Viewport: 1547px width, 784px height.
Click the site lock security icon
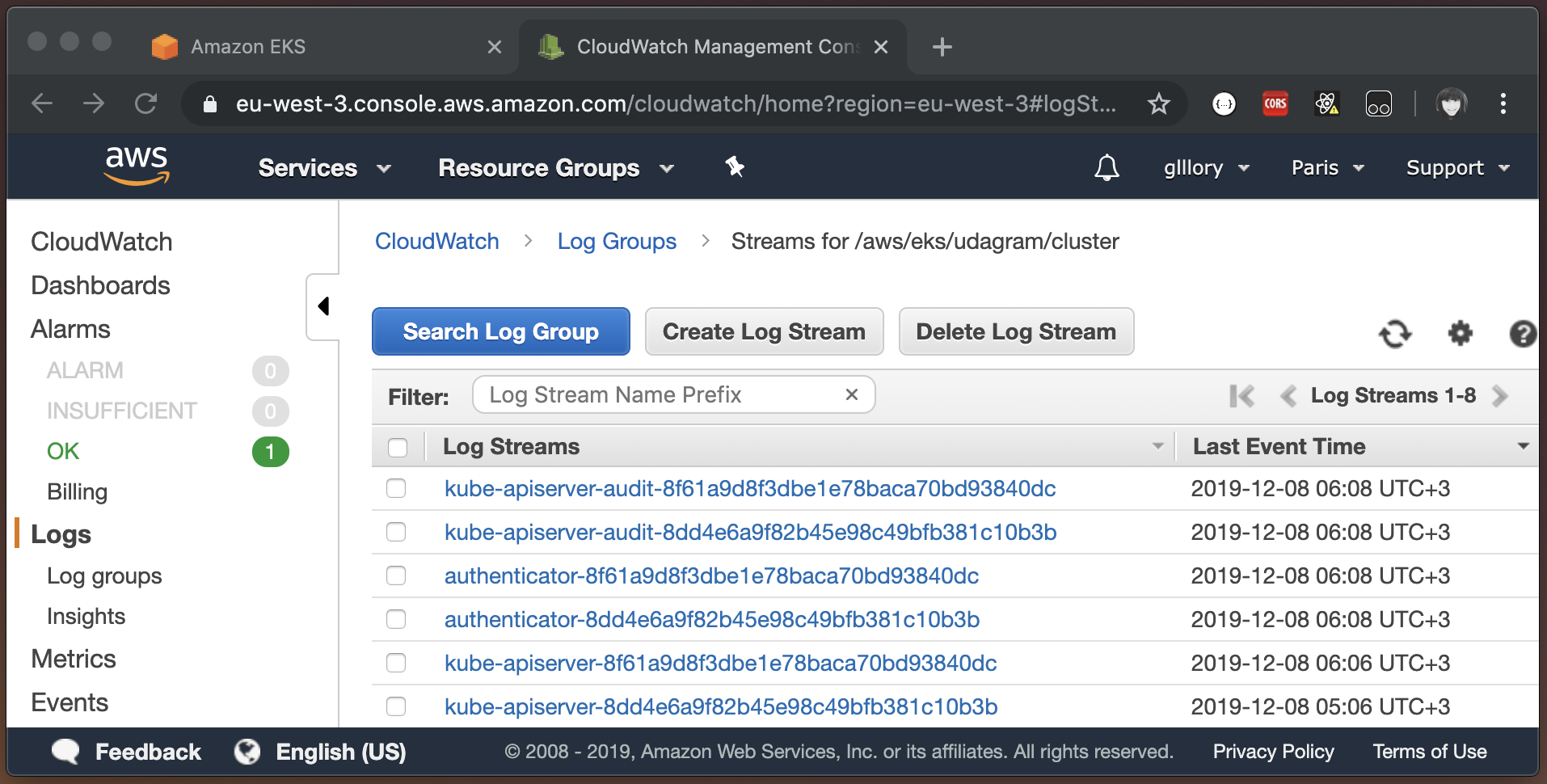coord(209,103)
